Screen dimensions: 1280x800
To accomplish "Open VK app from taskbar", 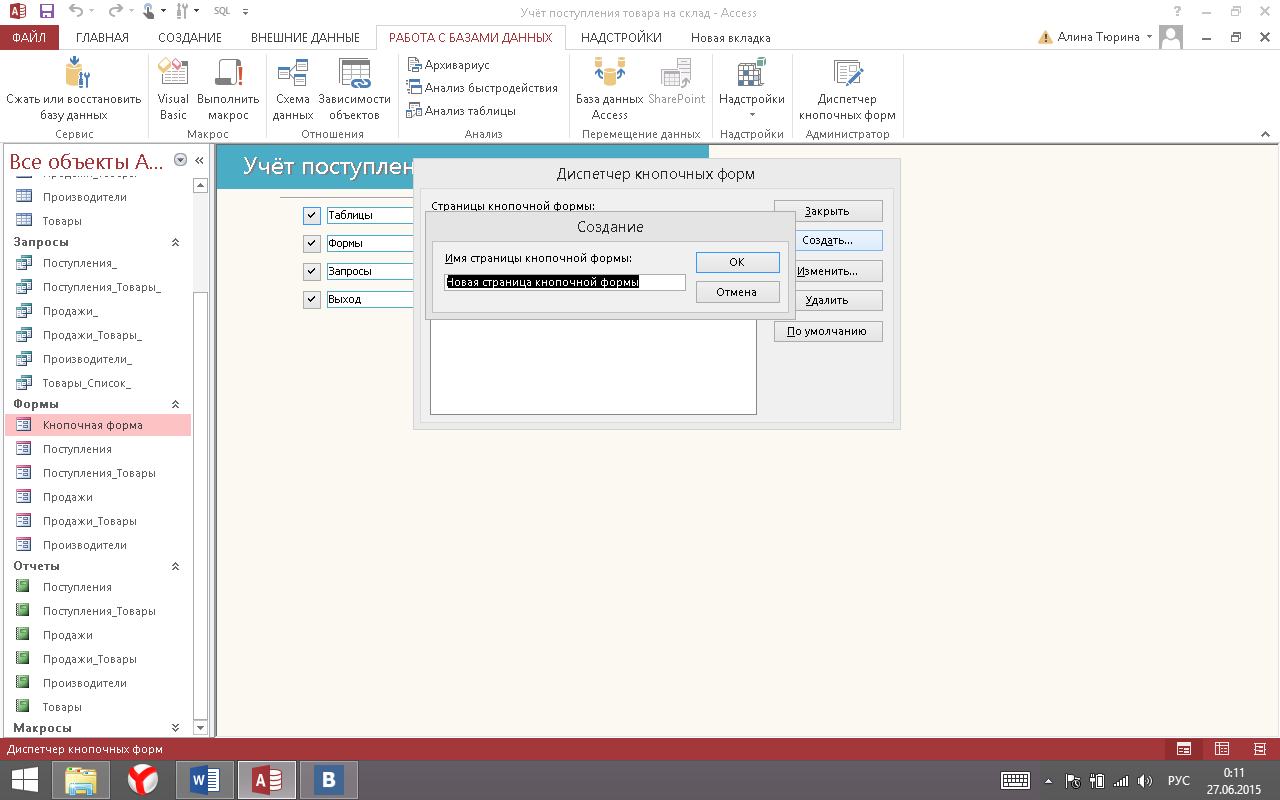I will [328, 780].
